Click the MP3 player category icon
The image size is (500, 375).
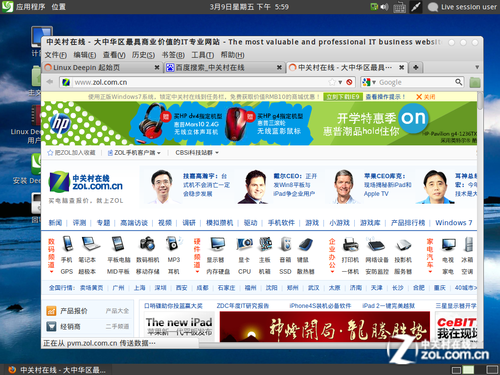pos(173,244)
